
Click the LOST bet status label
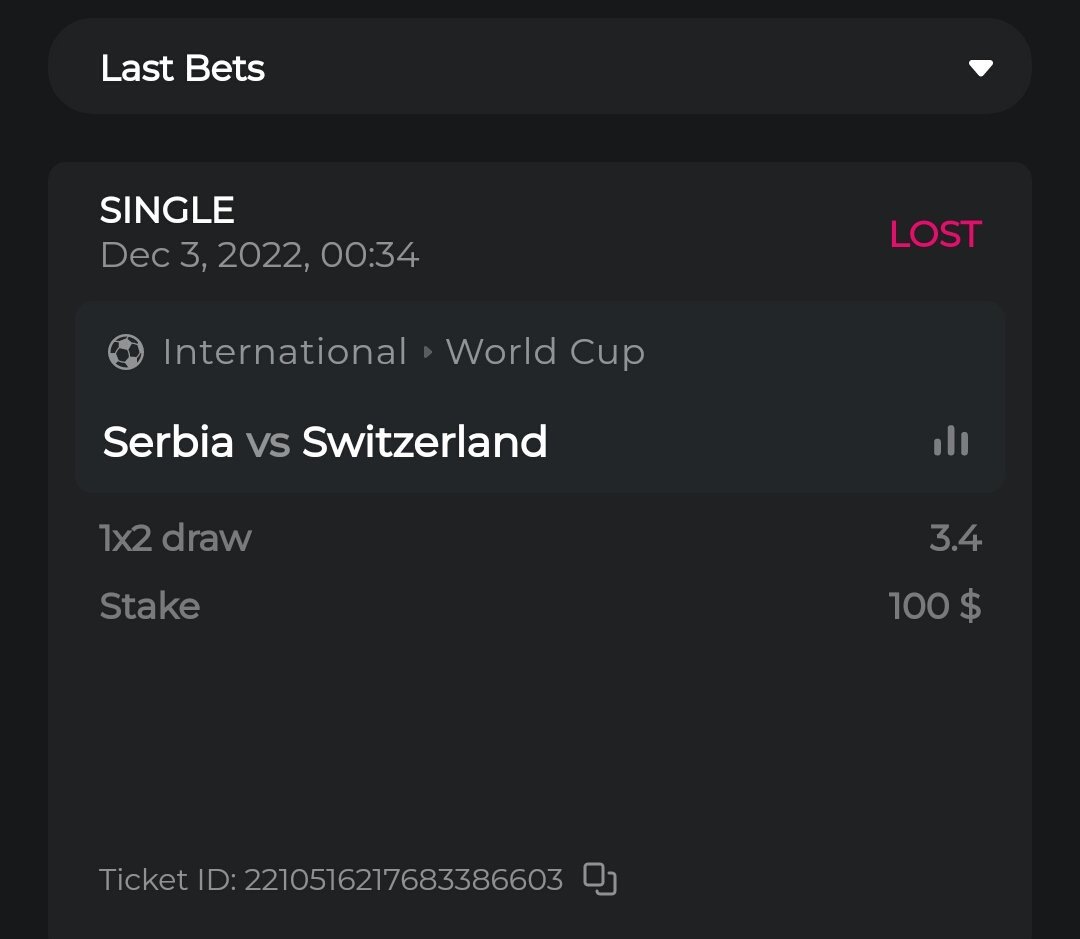tap(935, 234)
